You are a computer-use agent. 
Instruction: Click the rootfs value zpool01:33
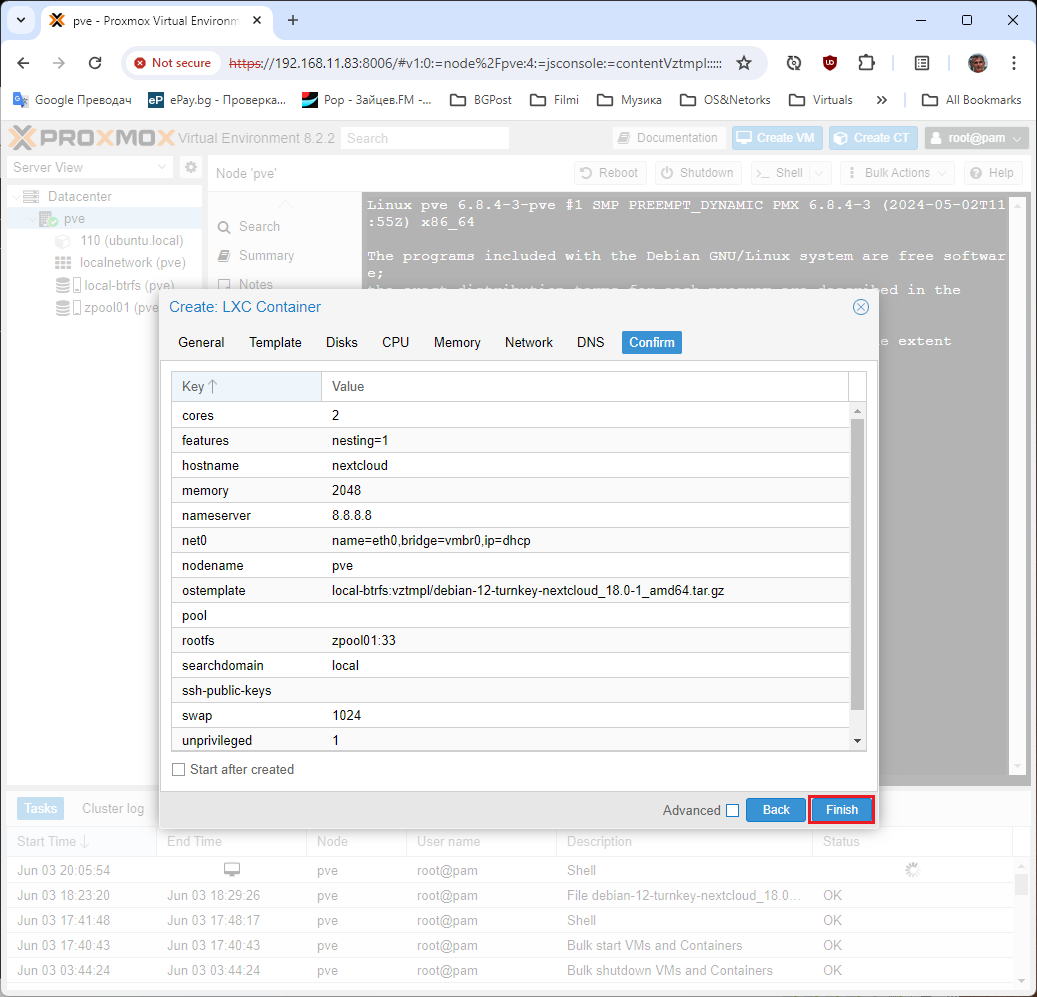pyautogui.click(x=364, y=641)
